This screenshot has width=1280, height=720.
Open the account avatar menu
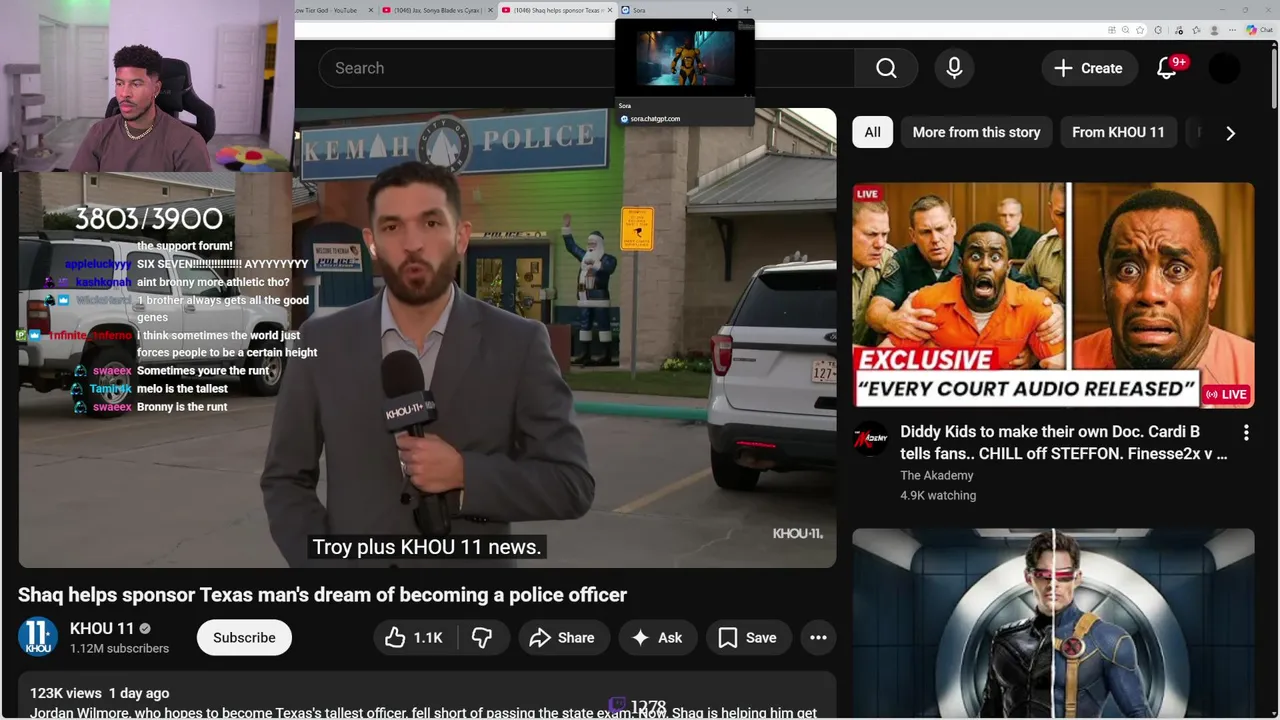(1225, 68)
